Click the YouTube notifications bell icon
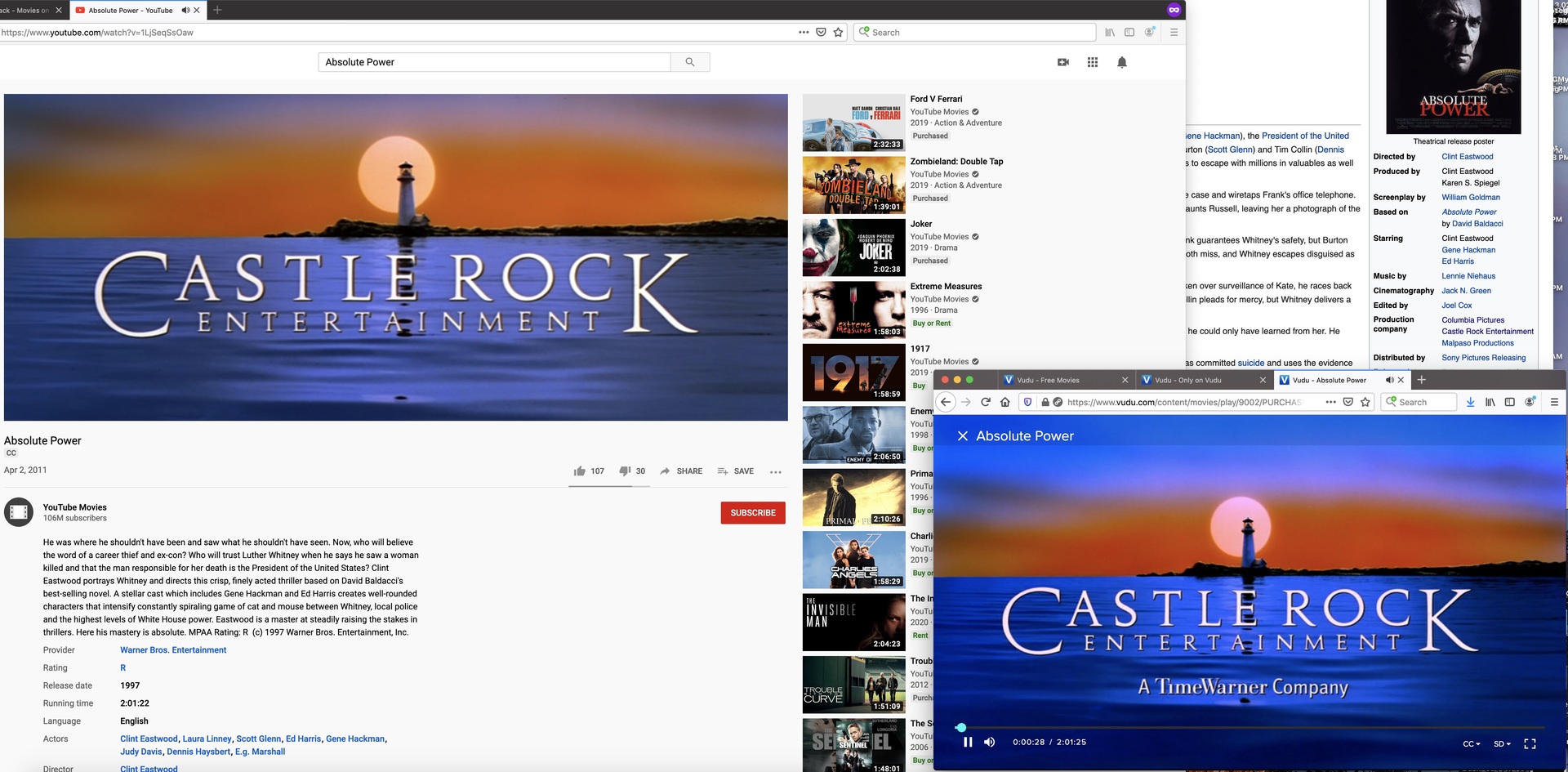This screenshot has width=1568, height=772. [1121, 62]
